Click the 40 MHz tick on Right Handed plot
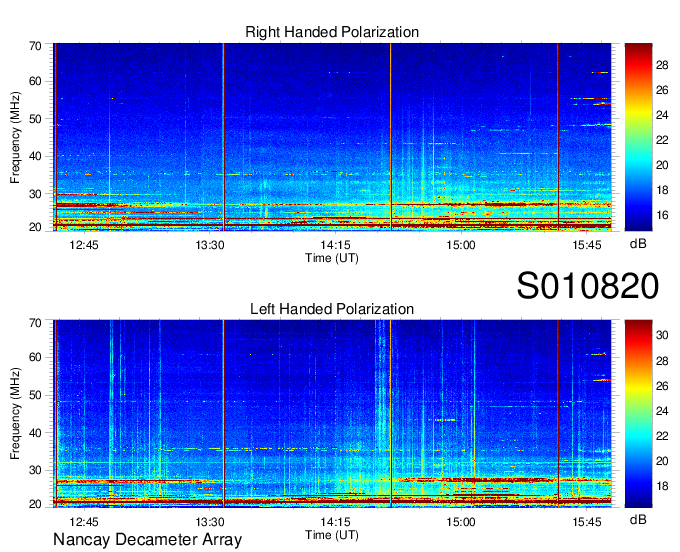 click(35, 156)
